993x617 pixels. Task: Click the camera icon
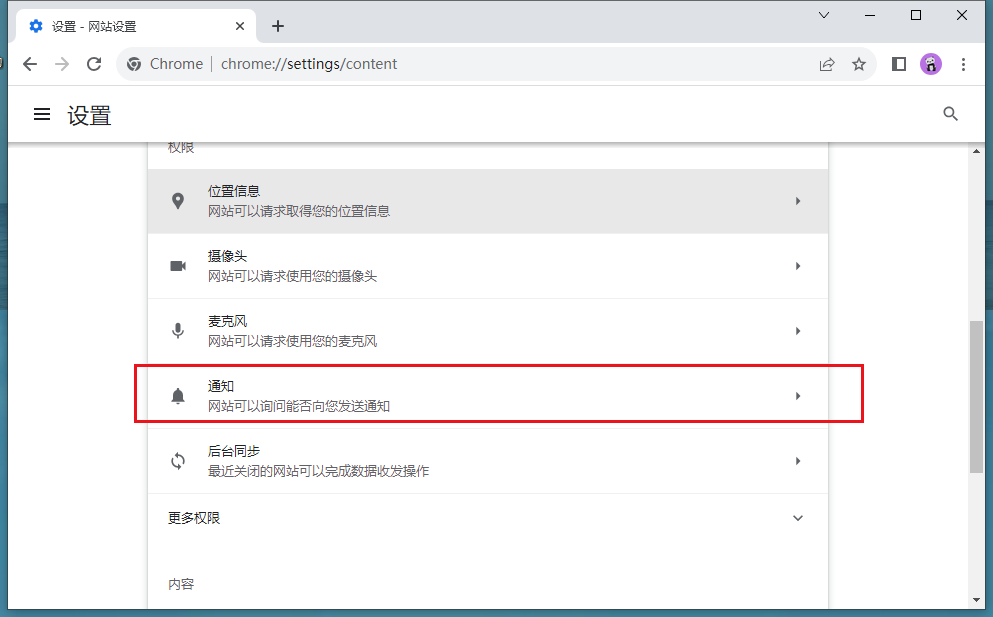(178, 265)
